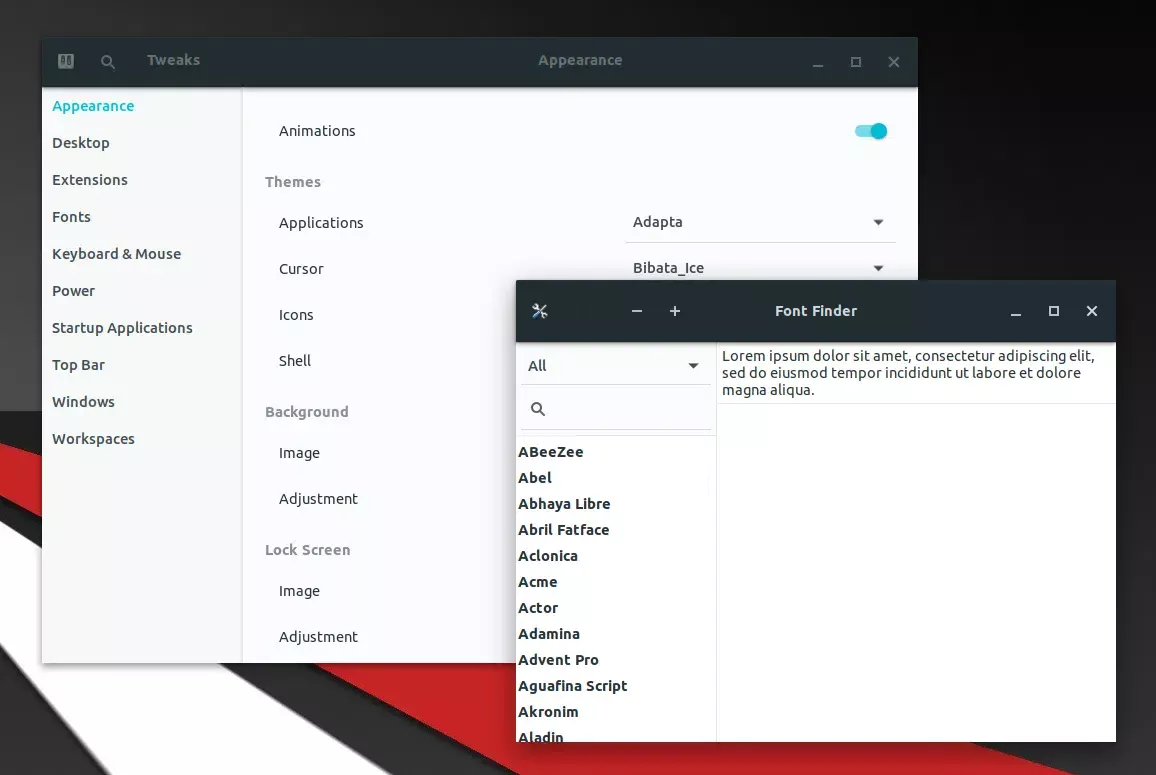Maximize the Font Finder window

(1054, 311)
